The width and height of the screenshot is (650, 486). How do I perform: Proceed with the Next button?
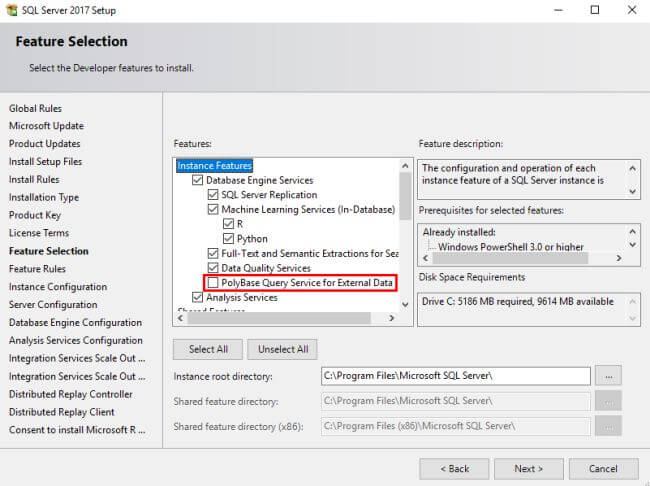pos(529,469)
